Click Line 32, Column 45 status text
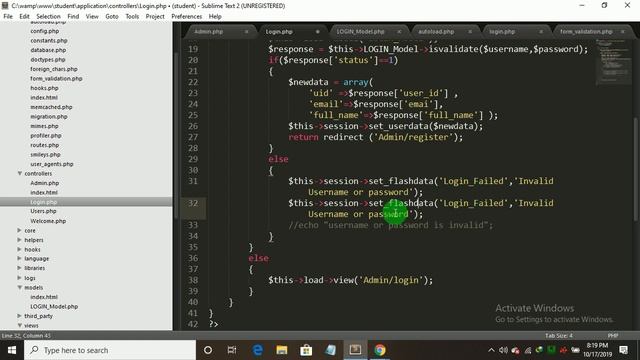This screenshot has height=360, width=640. pyautogui.click(x=26, y=336)
